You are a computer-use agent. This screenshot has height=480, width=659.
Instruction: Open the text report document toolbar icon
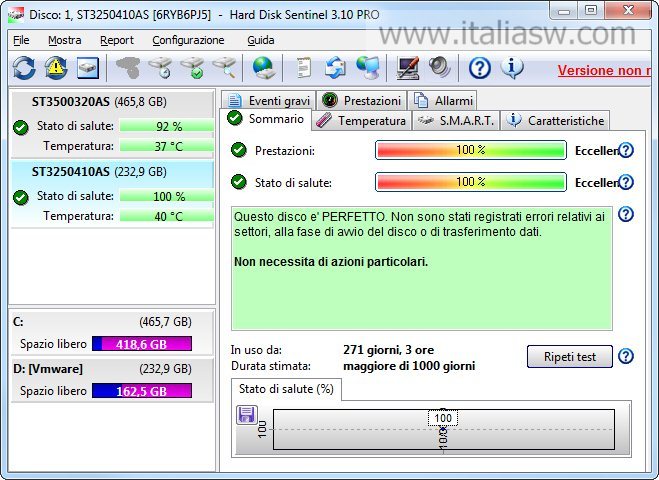pos(303,68)
